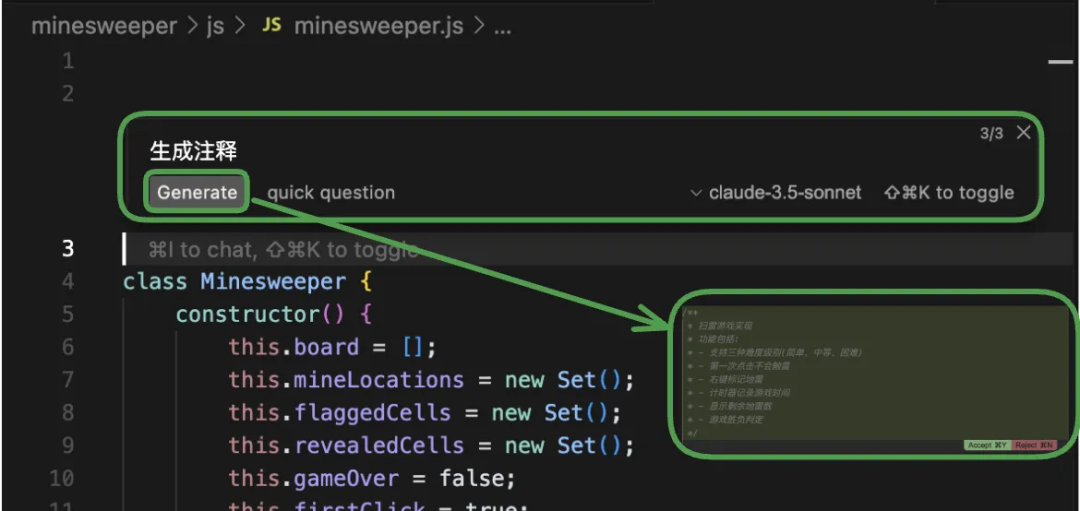Click the this.gameOver = false line
The width and height of the screenshot is (1080, 511).
coord(372,478)
